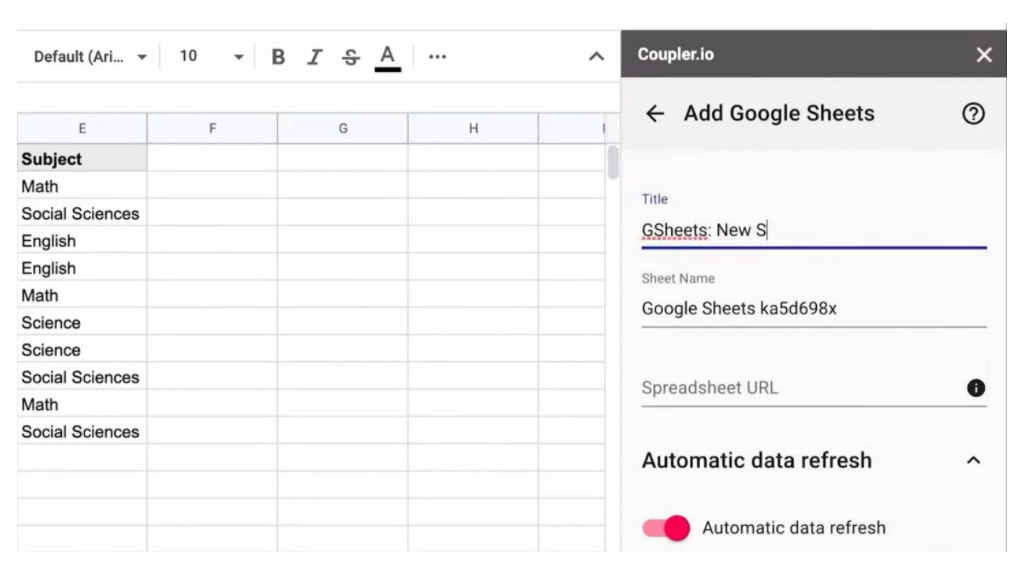The height and width of the screenshot is (576, 1018).
Task: Open the help question mark icon
Action: (x=973, y=114)
